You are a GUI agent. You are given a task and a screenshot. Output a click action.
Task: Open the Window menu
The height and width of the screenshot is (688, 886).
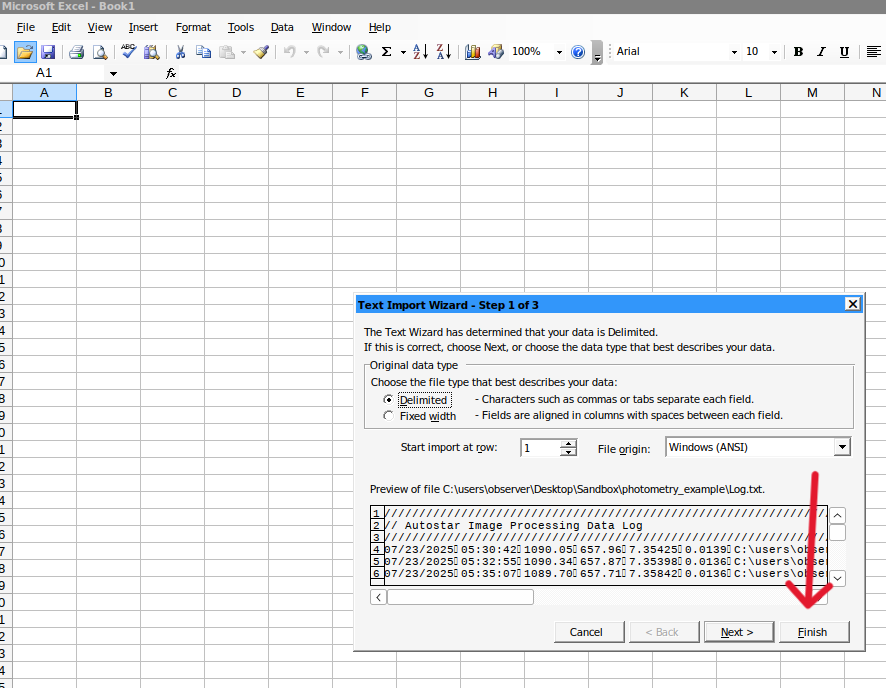pos(331,27)
